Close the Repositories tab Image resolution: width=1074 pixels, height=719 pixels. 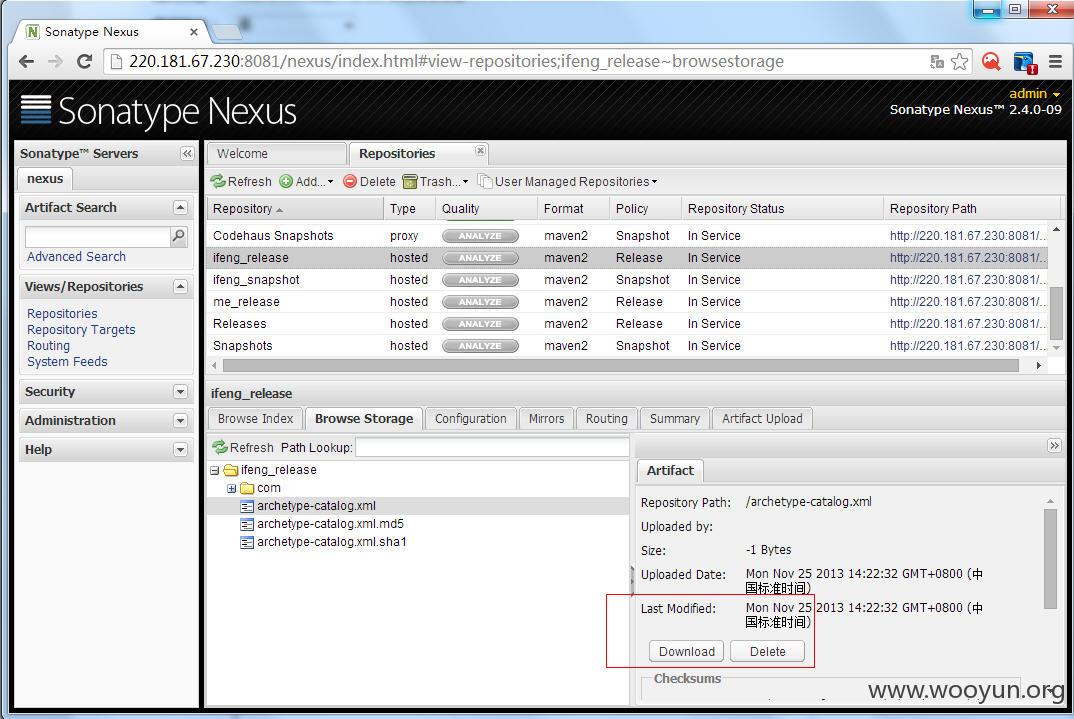(480, 150)
